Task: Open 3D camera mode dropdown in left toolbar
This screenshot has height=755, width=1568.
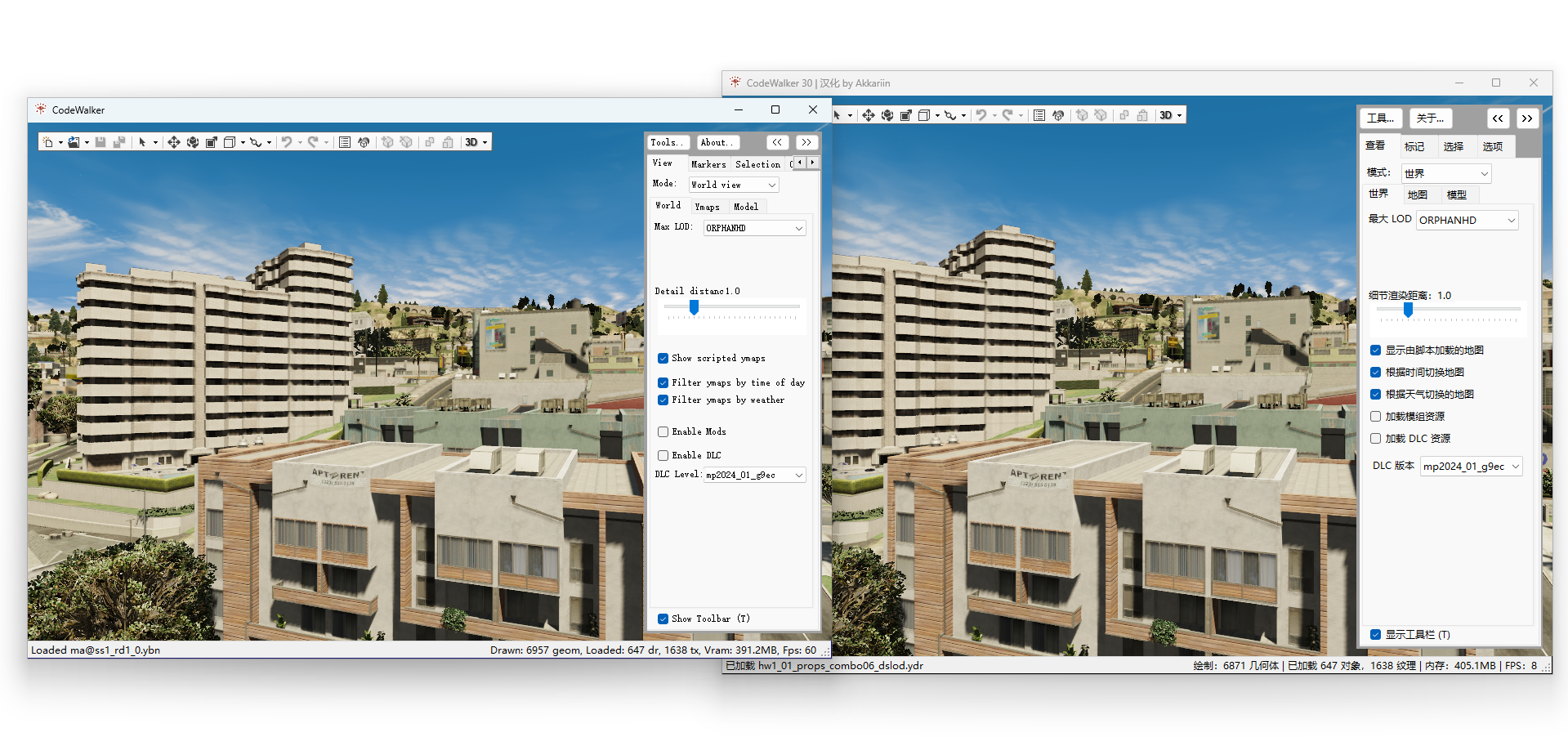Action: click(476, 142)
